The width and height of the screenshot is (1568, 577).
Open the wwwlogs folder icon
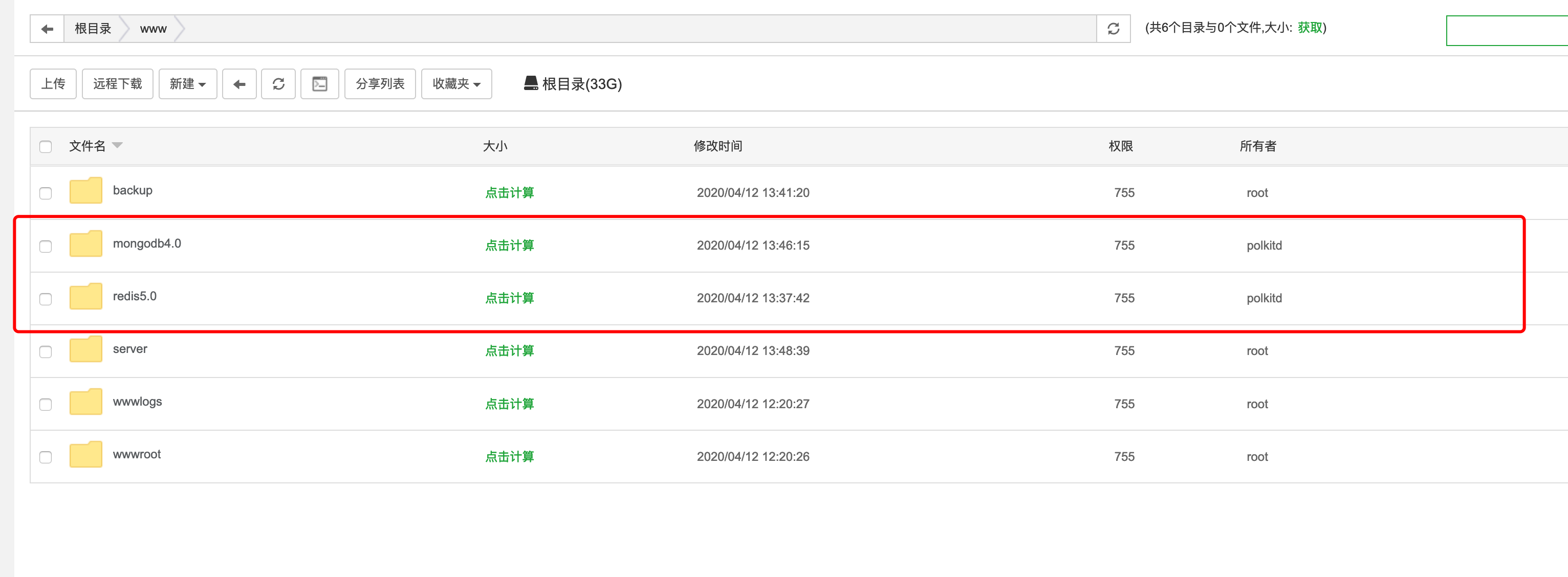[x=86, y=402]
